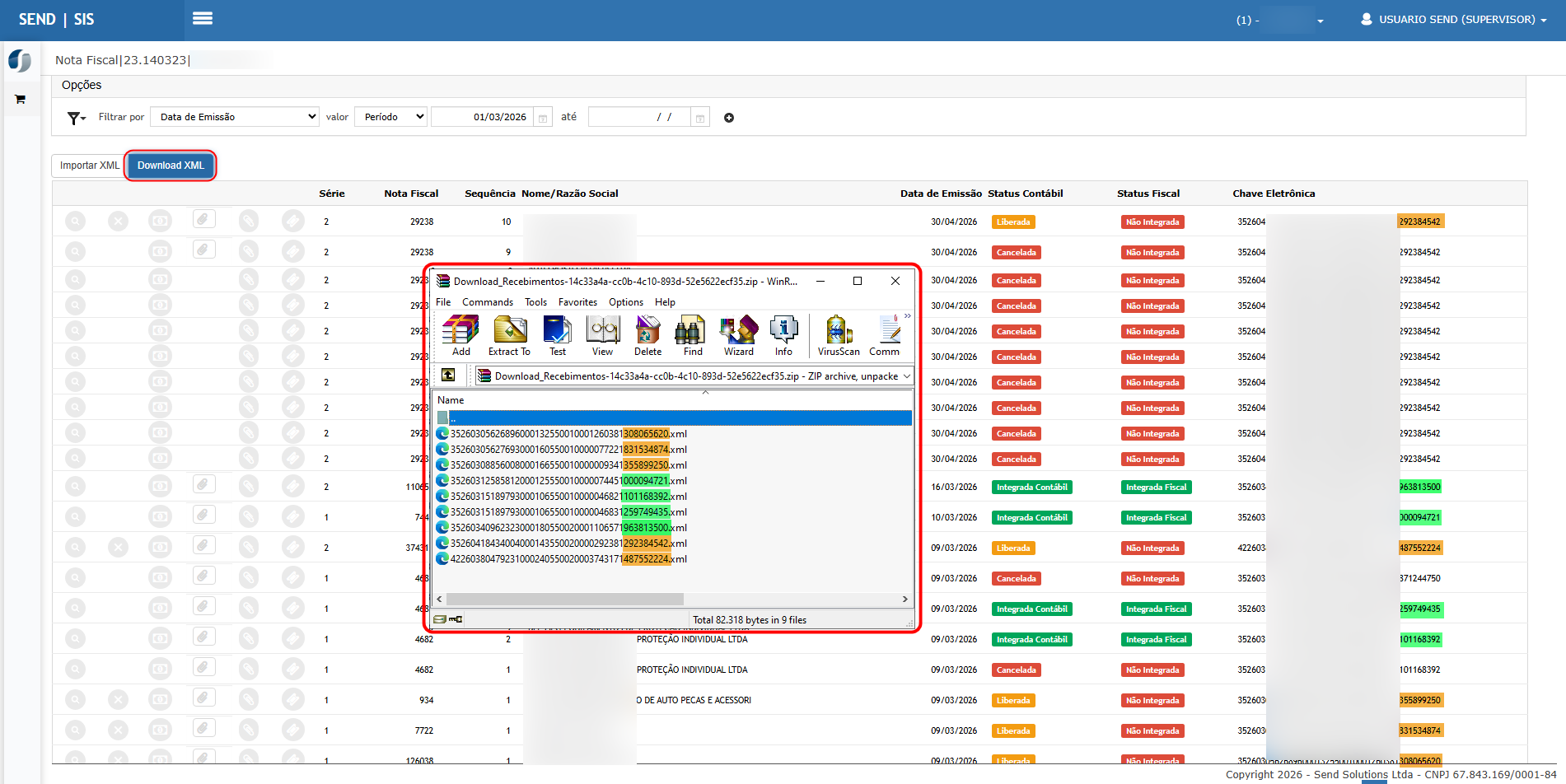Click the VirusScan toolbar icon
Image resolution: width=1566 pixels, height=784 pixels.
click(839, 330)
